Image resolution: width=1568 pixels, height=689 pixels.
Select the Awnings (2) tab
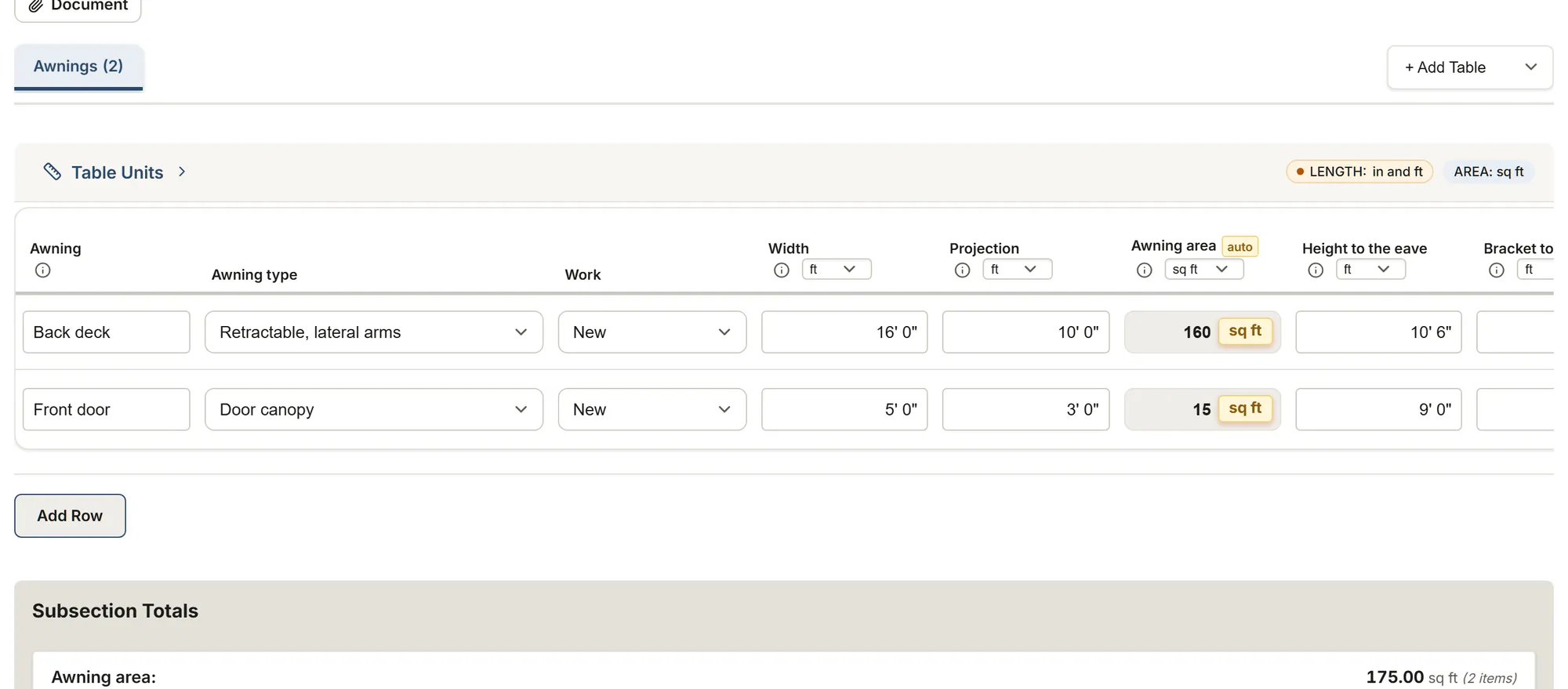click(x=78, y=67)
